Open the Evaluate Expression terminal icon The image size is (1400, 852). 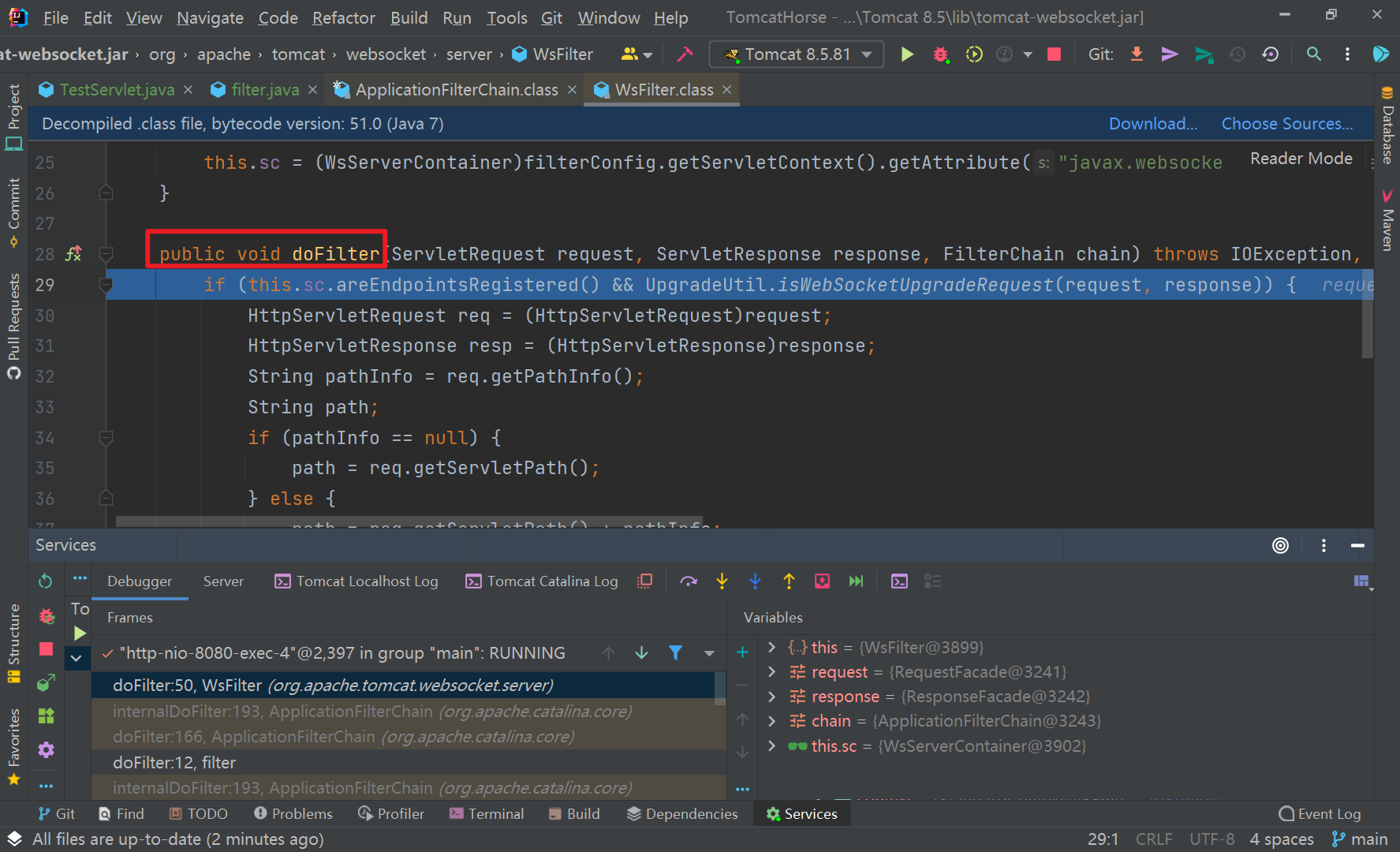click(x=899, y=581)
